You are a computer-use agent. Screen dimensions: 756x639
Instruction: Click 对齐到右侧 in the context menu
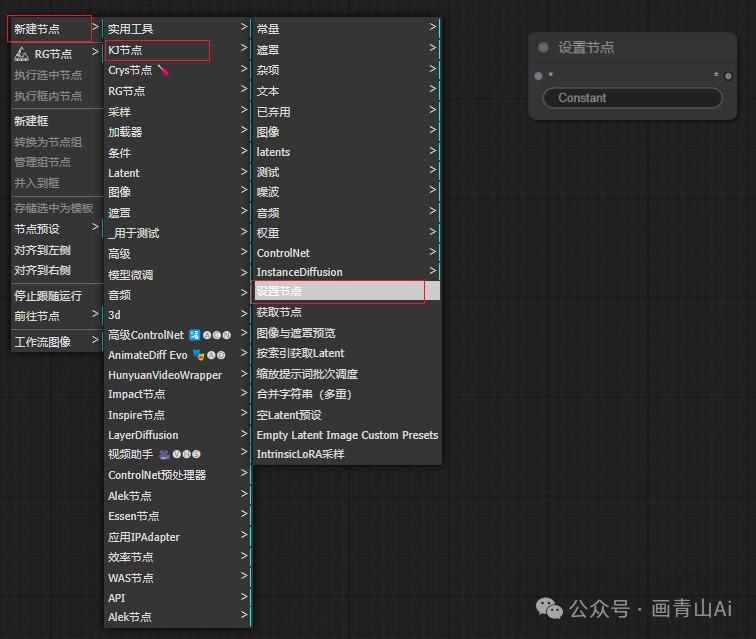(56, 270)
